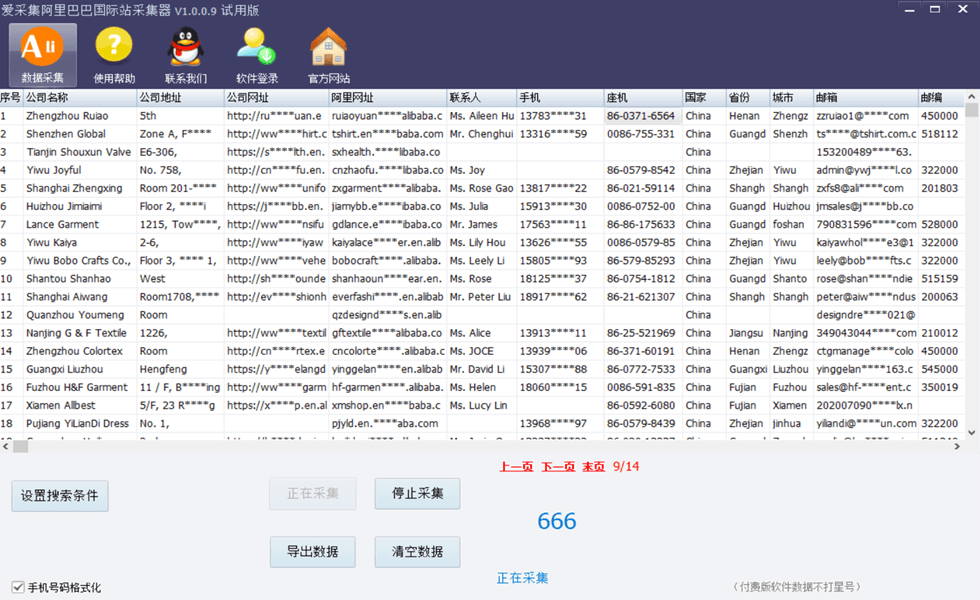
Task: Click the 联系我们 penguin icon
Action: [186, 55]
